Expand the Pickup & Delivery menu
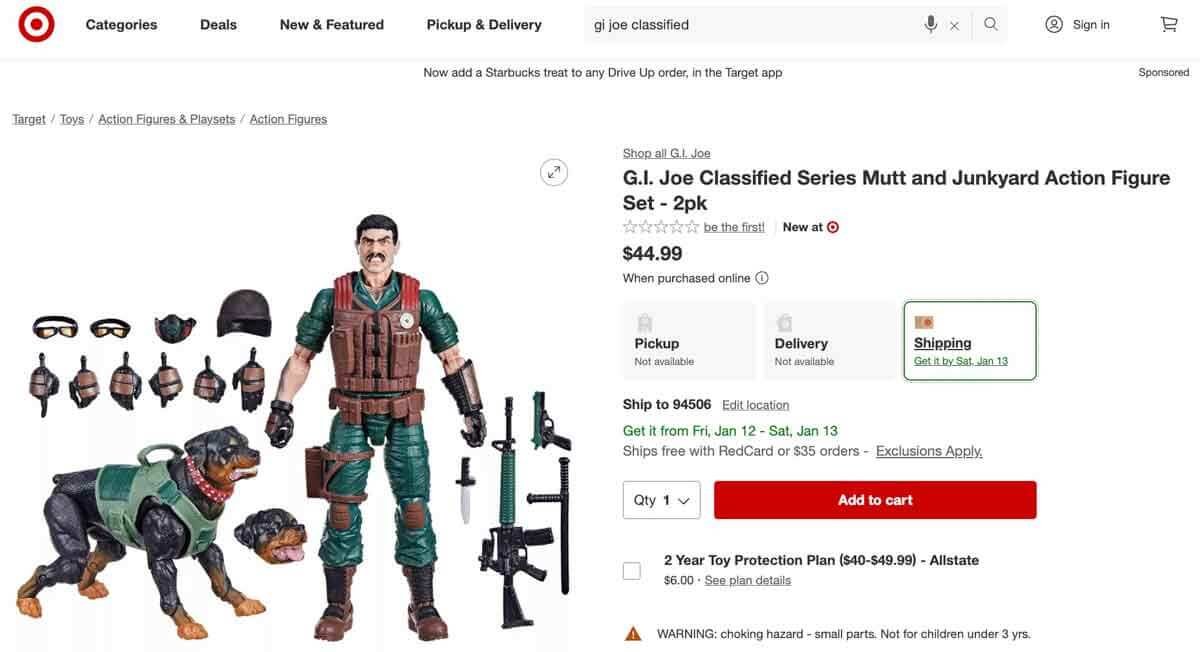This screenshot has height=652, width=1200. [483, 23]
